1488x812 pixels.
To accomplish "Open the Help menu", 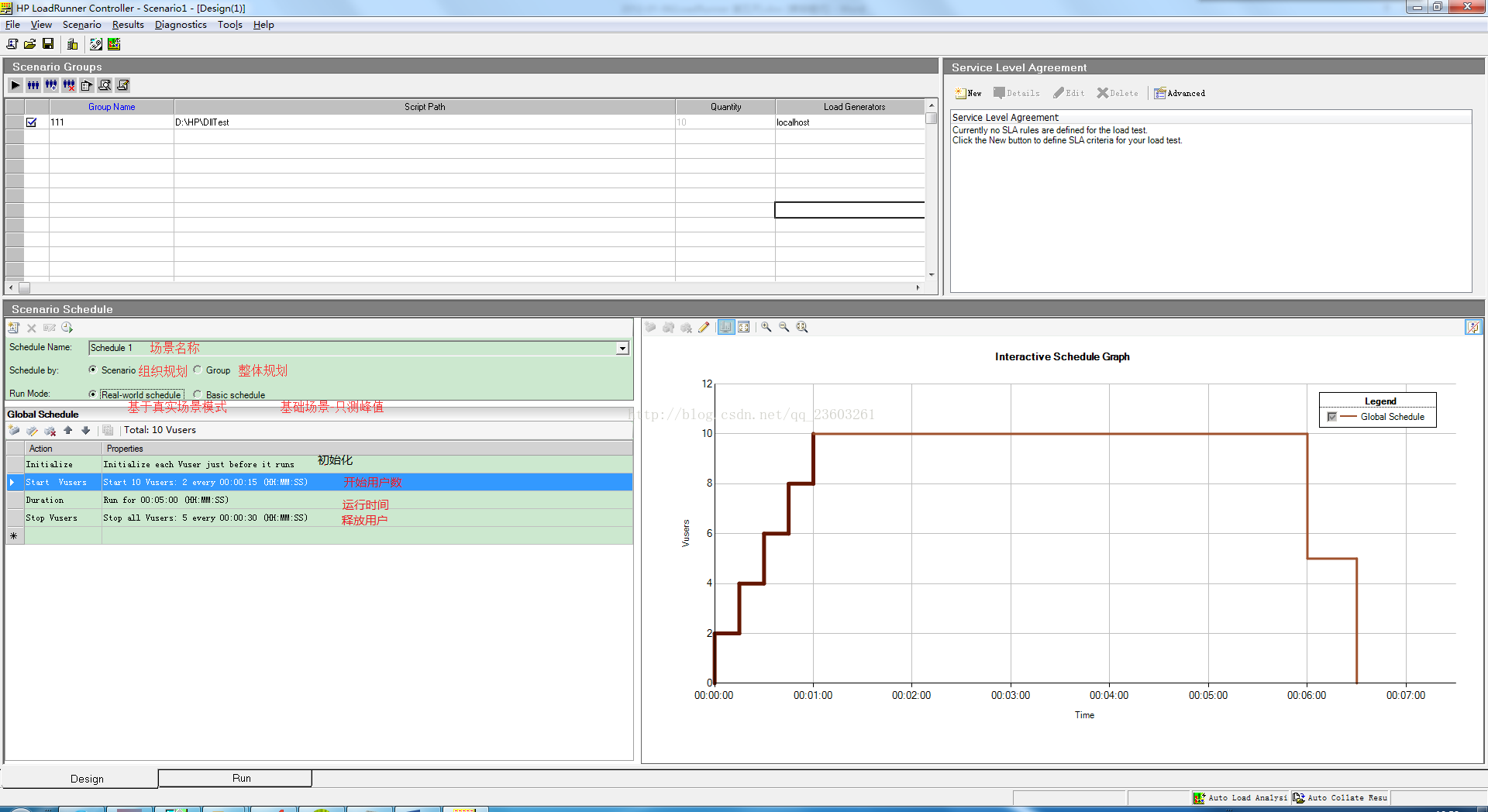I will 263,25.
